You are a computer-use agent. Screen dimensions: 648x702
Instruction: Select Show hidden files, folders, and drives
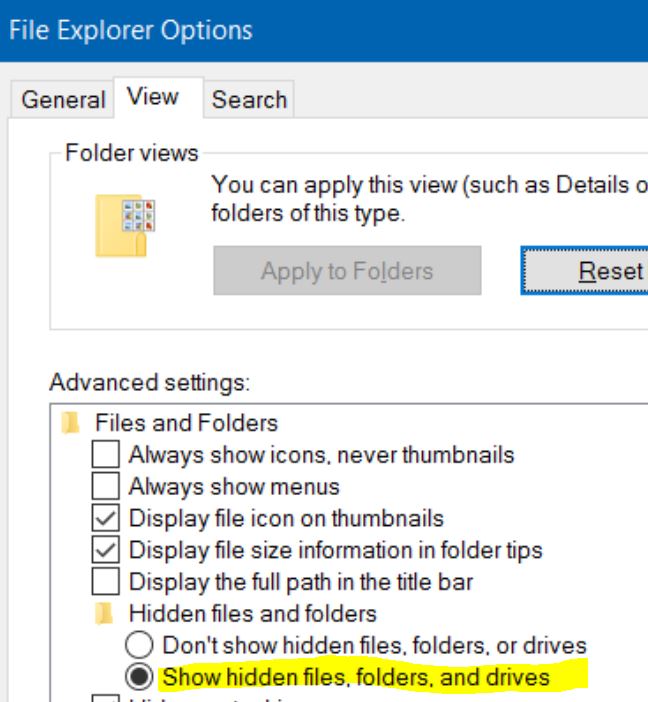pos(139,676)
